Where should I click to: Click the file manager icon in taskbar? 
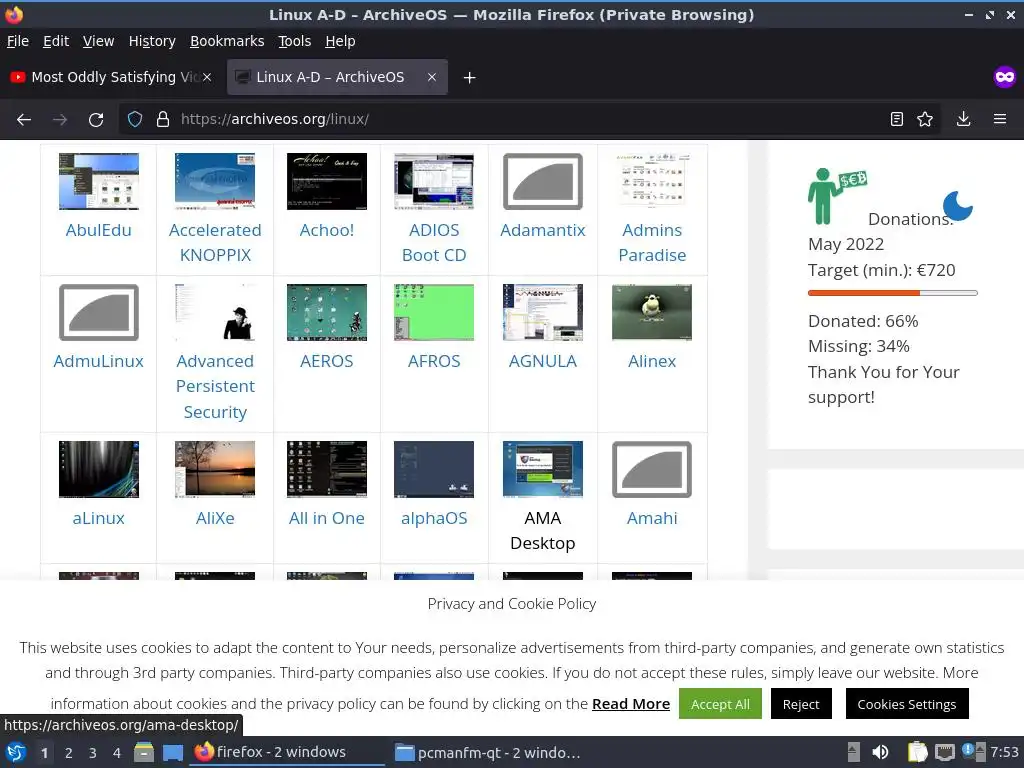click(x=144, y=752)
